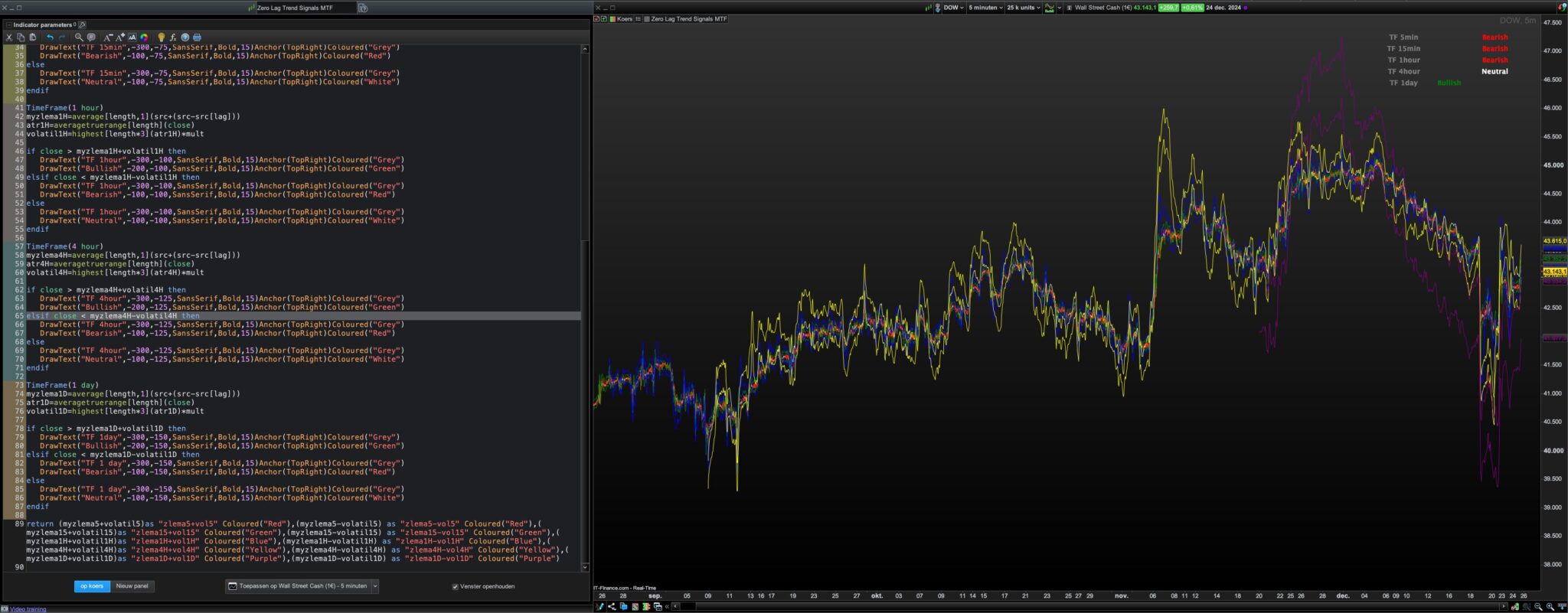Zoom out the chart with minus magnifier
Viewport: 1568px width, 613px height.
pos(1538,607)
